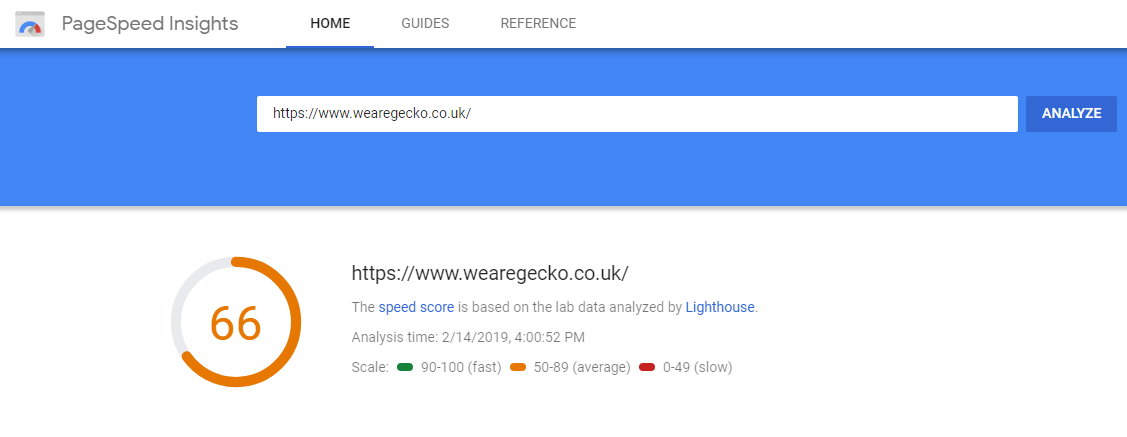Click the PageSpeed Insights speedometer logo icon
The image size is (1127, 437).
30,24
